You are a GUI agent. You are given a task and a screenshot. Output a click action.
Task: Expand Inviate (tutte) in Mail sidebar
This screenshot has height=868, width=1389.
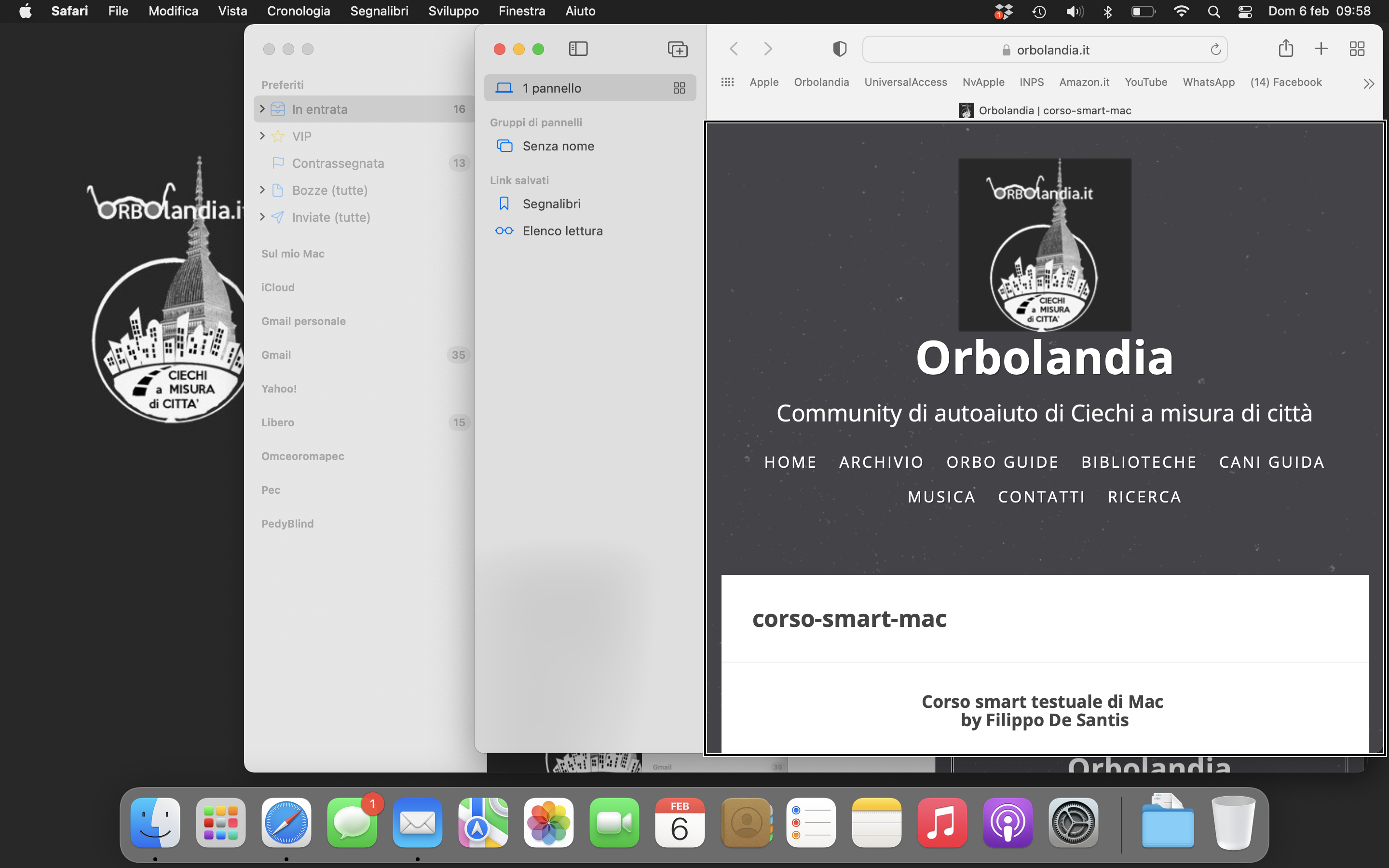[262, 217]
